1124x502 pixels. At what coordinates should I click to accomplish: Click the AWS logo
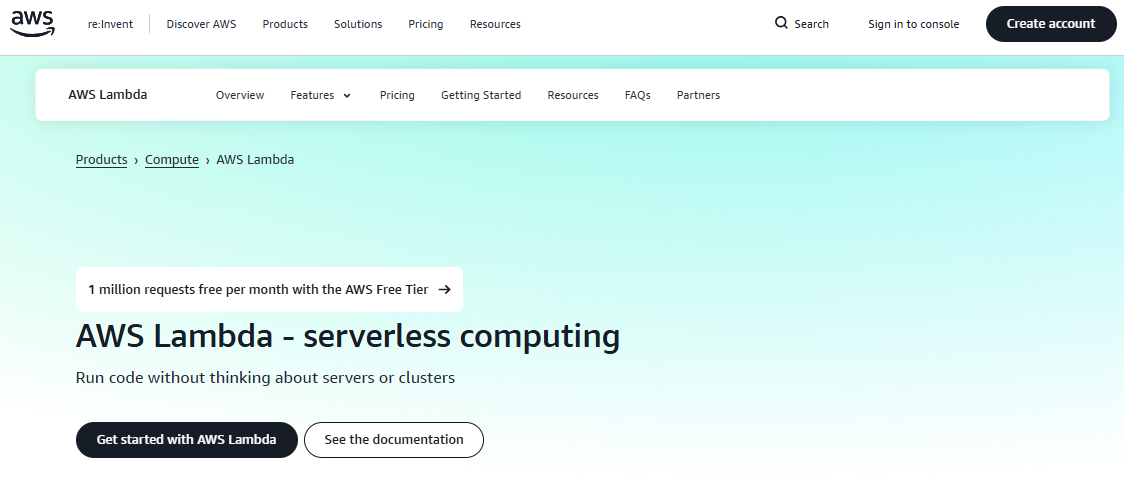32,24
